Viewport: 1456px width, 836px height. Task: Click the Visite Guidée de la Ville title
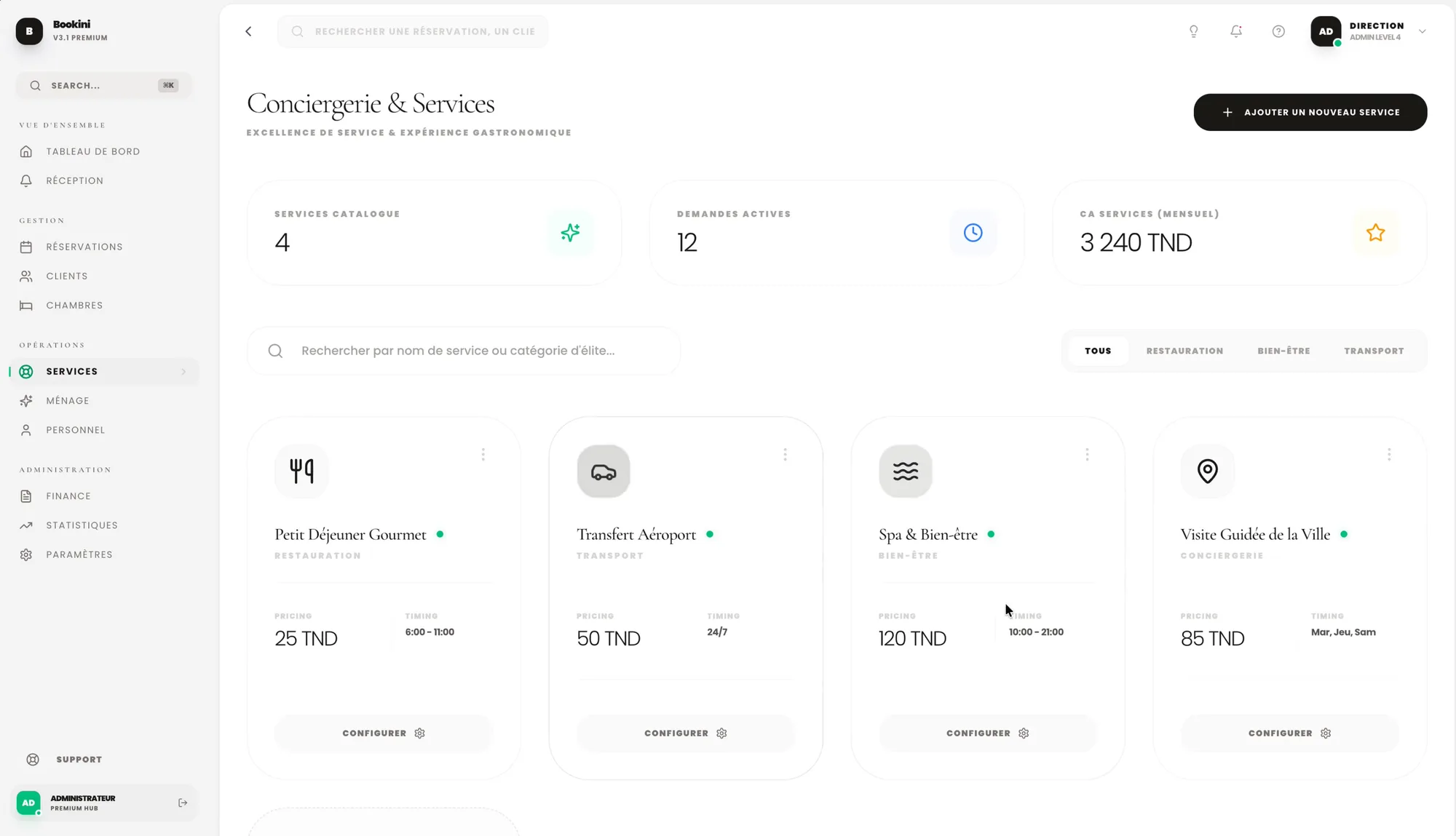pos(1255,535)
